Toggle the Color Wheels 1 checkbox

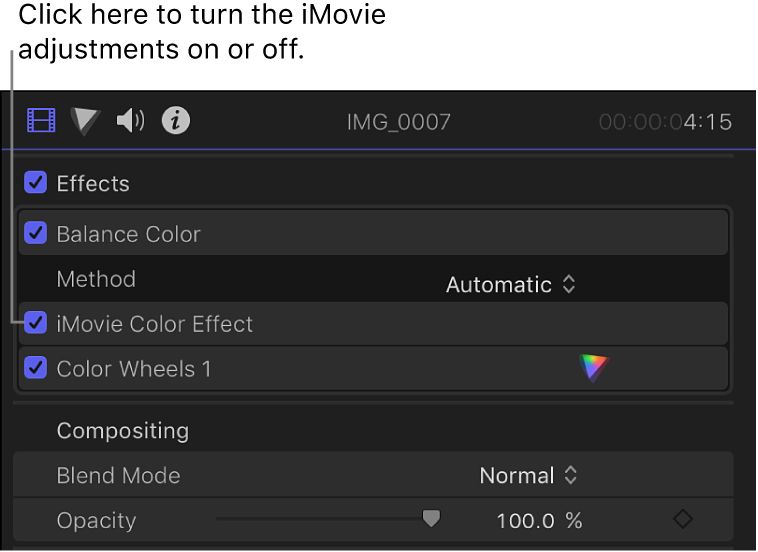pyautogui.click(x=36, y=368)
